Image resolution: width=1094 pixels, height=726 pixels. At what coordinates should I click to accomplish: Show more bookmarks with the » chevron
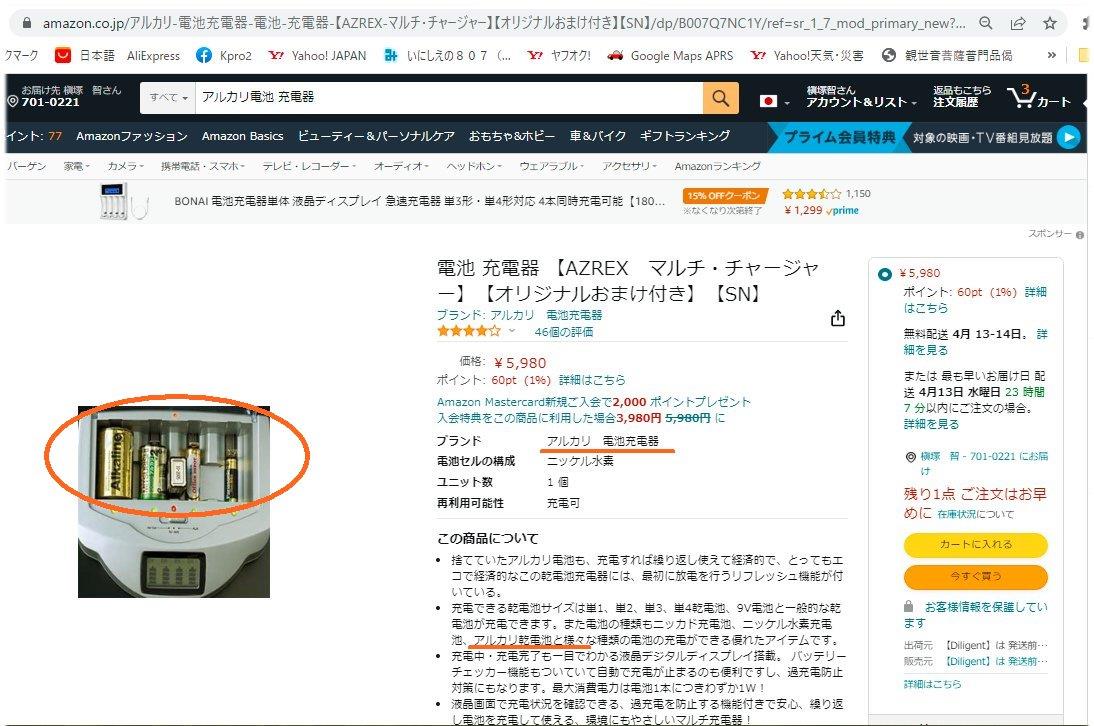1051,56
